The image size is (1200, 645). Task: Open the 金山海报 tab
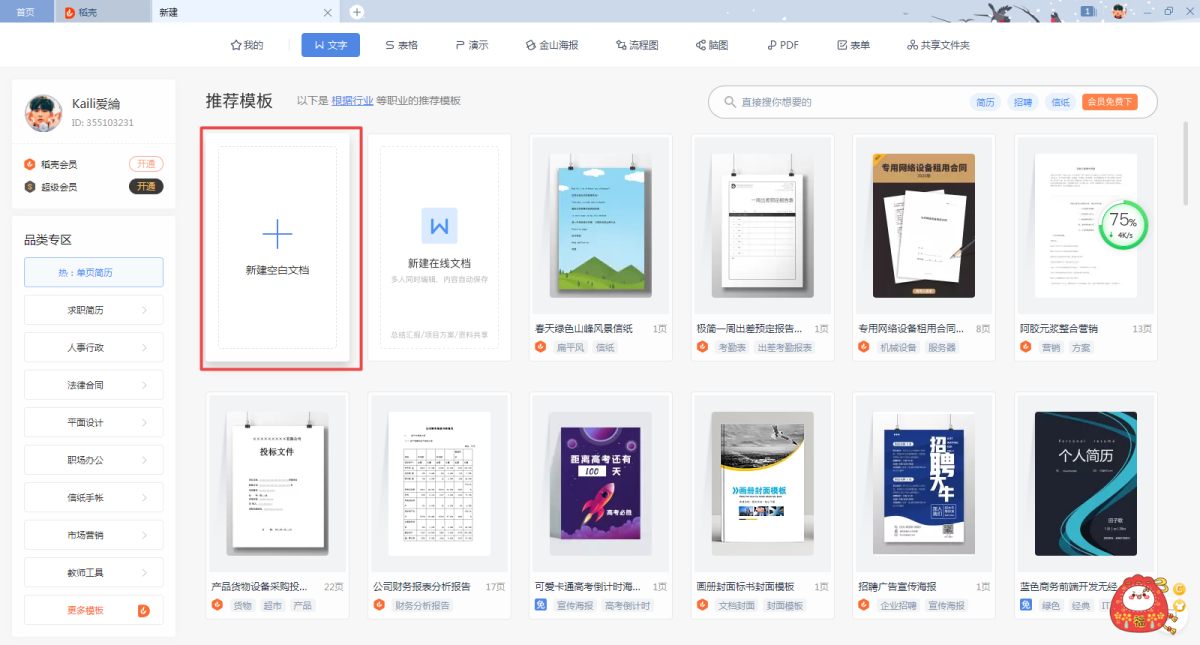click(x=552, y=45)
